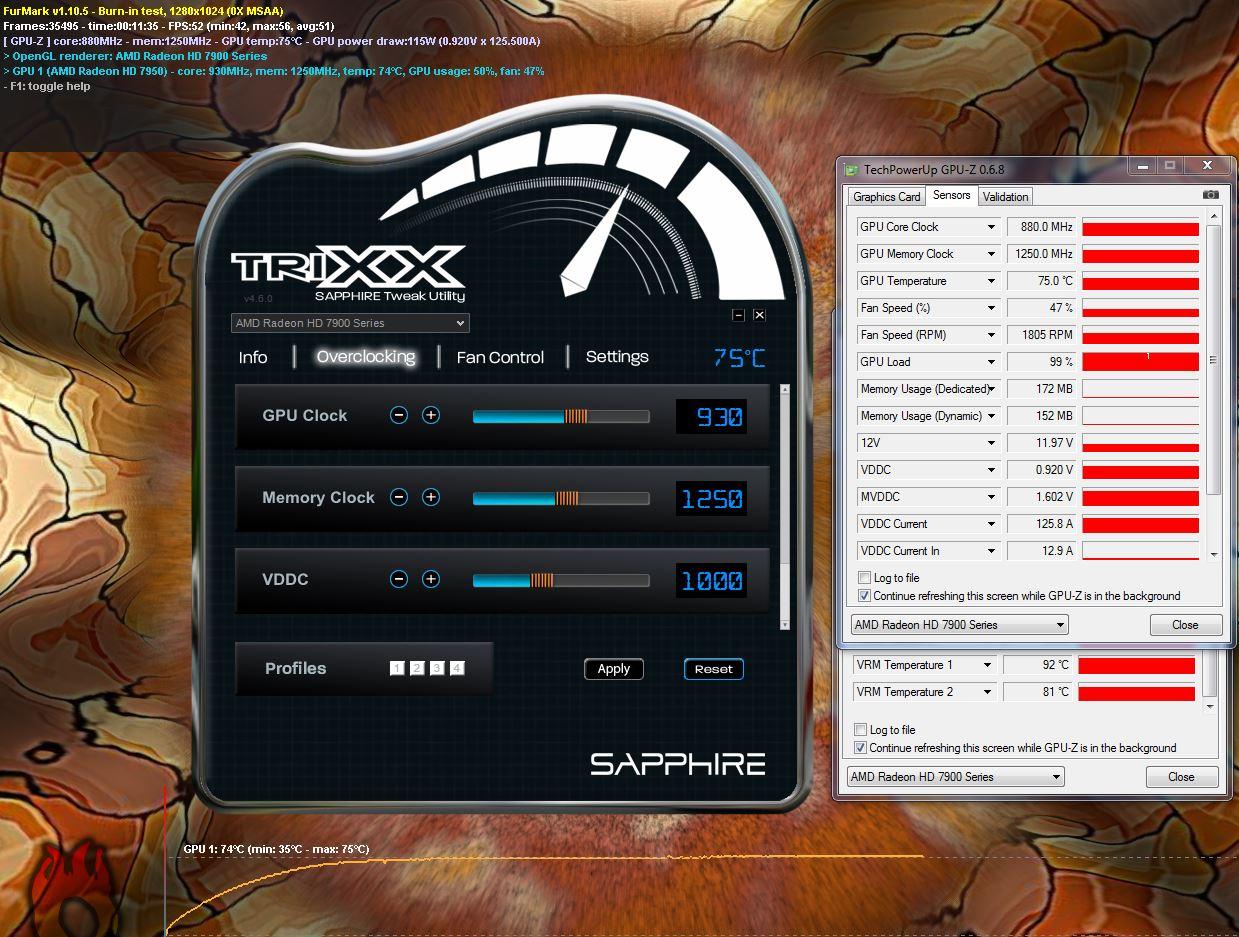Image resolution: width=1239 pixels, height=937 pixels.
Task: Click GPU-Z title bar app icon
Action: pyautogui.click(x=851, y=170)
